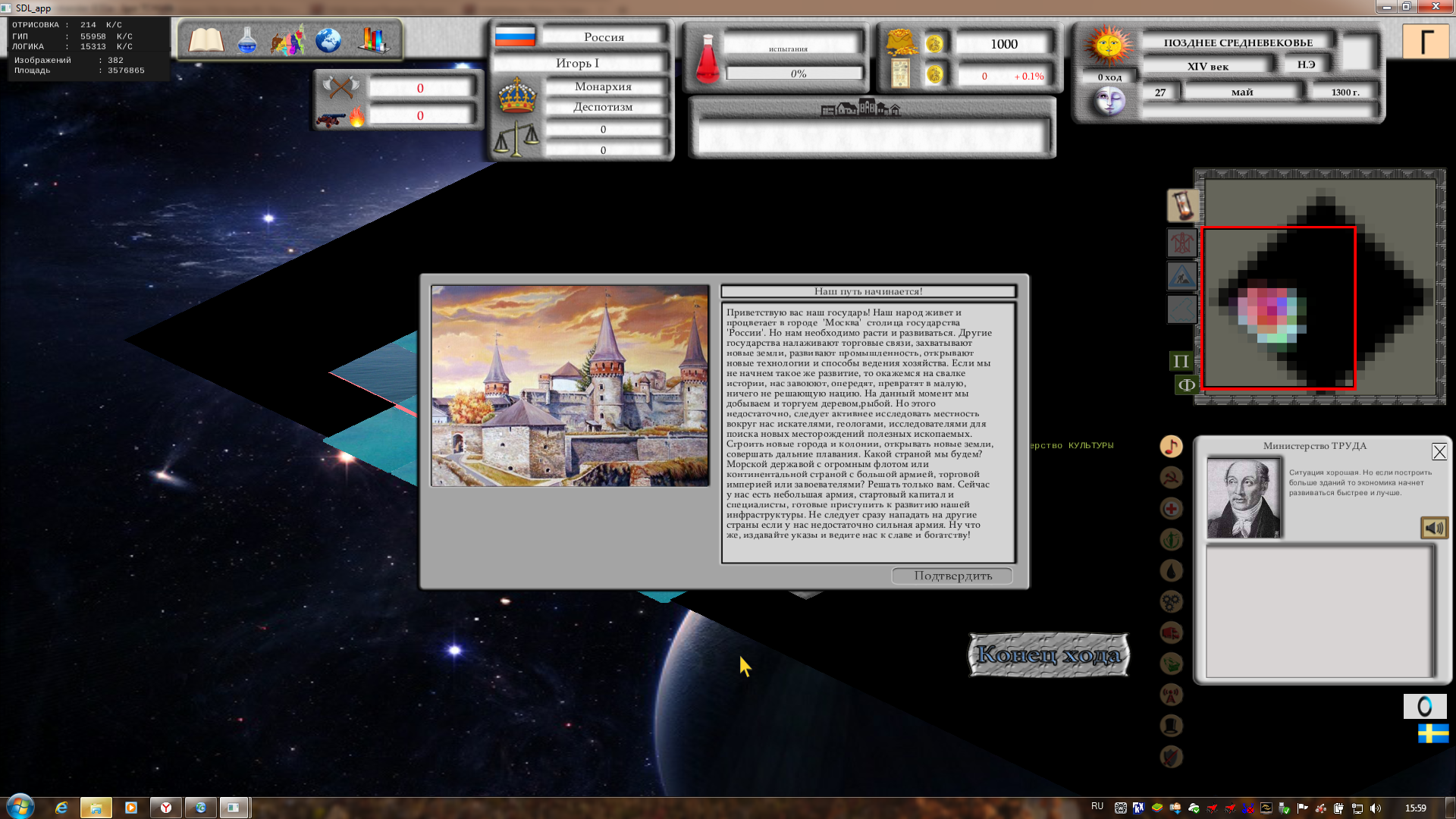Open Yandex browser from the taskbar
This screenshot has width=1456, height=819.
(x=165, y=808)
